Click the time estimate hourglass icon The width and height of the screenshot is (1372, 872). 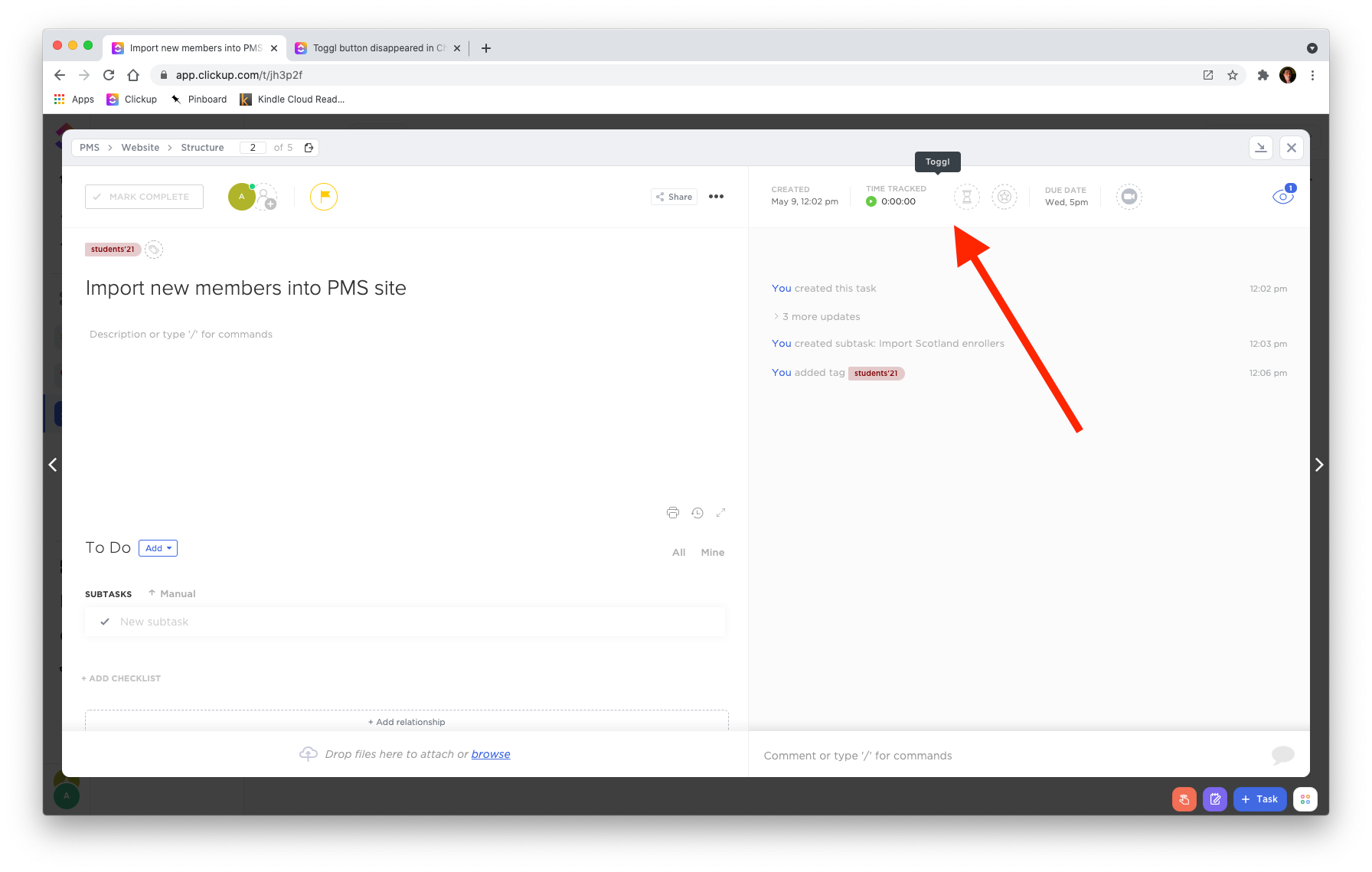click(x=966, y=197)
